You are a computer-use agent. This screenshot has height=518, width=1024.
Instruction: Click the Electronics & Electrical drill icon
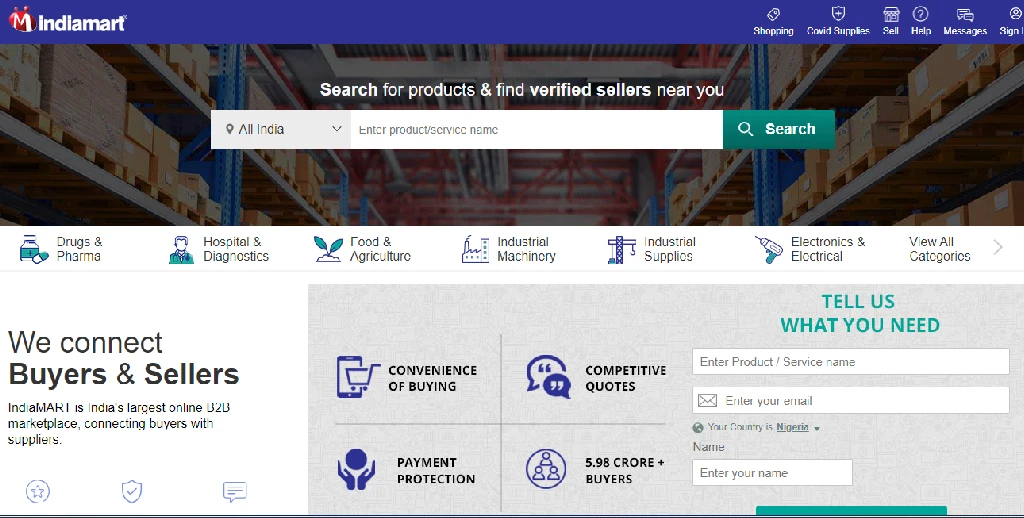(x=769, y=250)
